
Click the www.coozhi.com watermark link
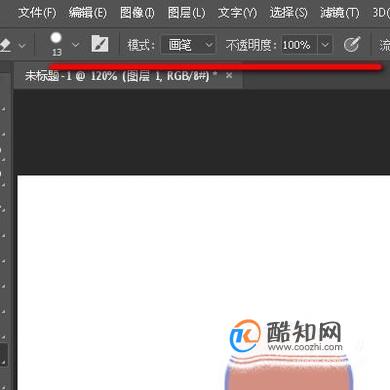305,347
